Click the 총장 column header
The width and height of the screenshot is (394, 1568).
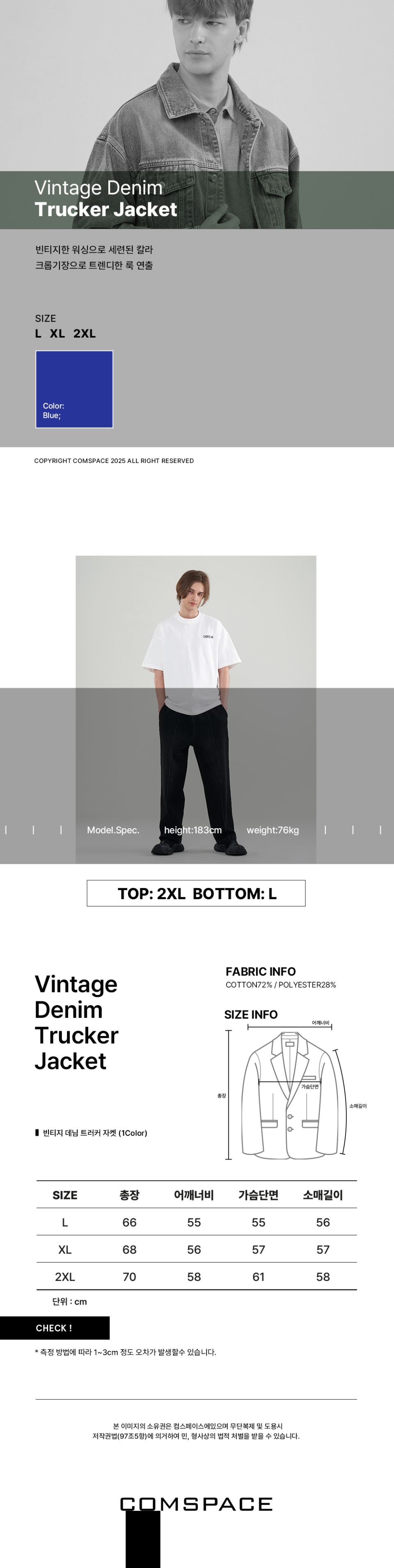[x=130, y=1195]
